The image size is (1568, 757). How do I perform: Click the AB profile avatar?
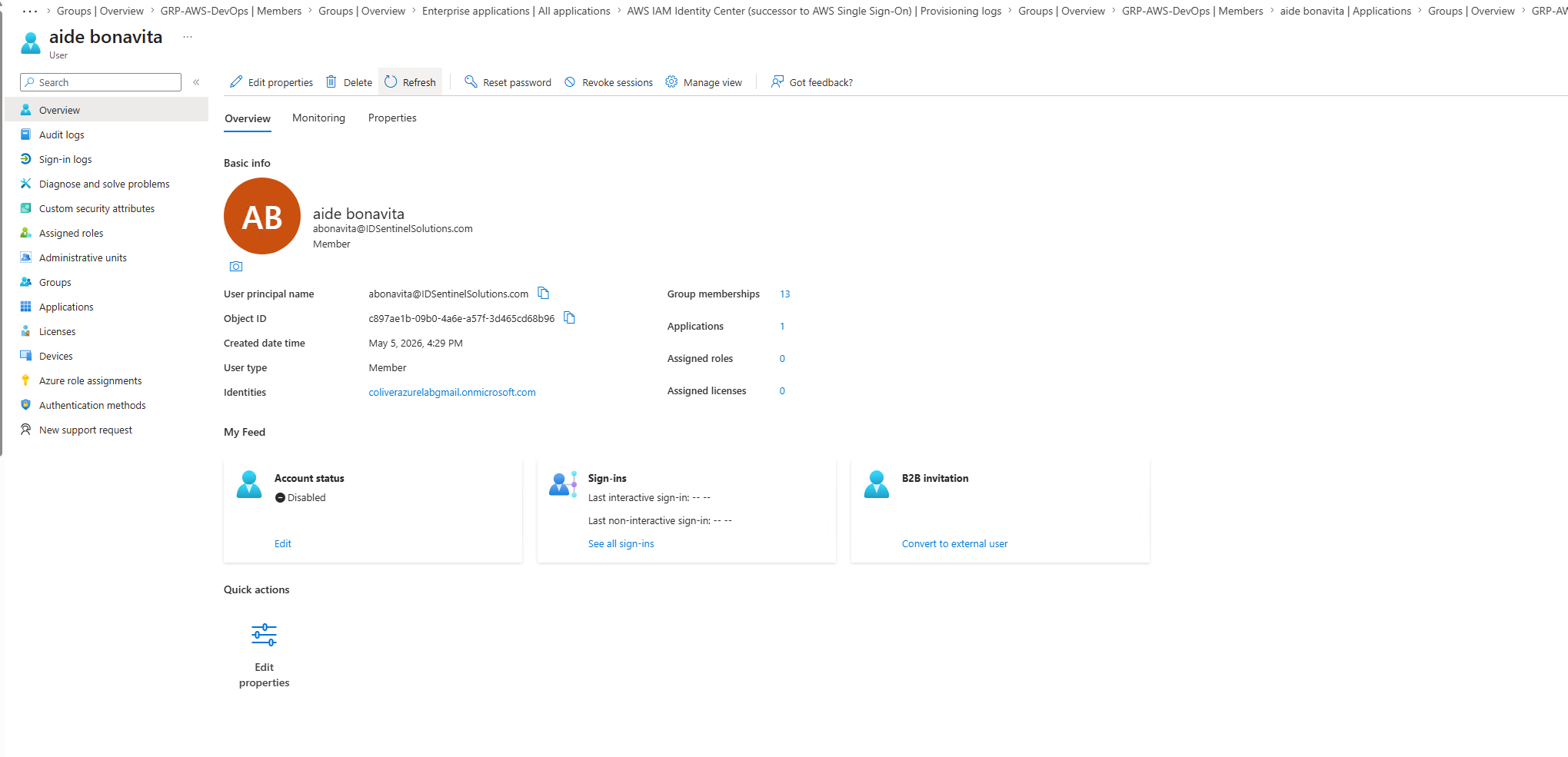point(262,216)
